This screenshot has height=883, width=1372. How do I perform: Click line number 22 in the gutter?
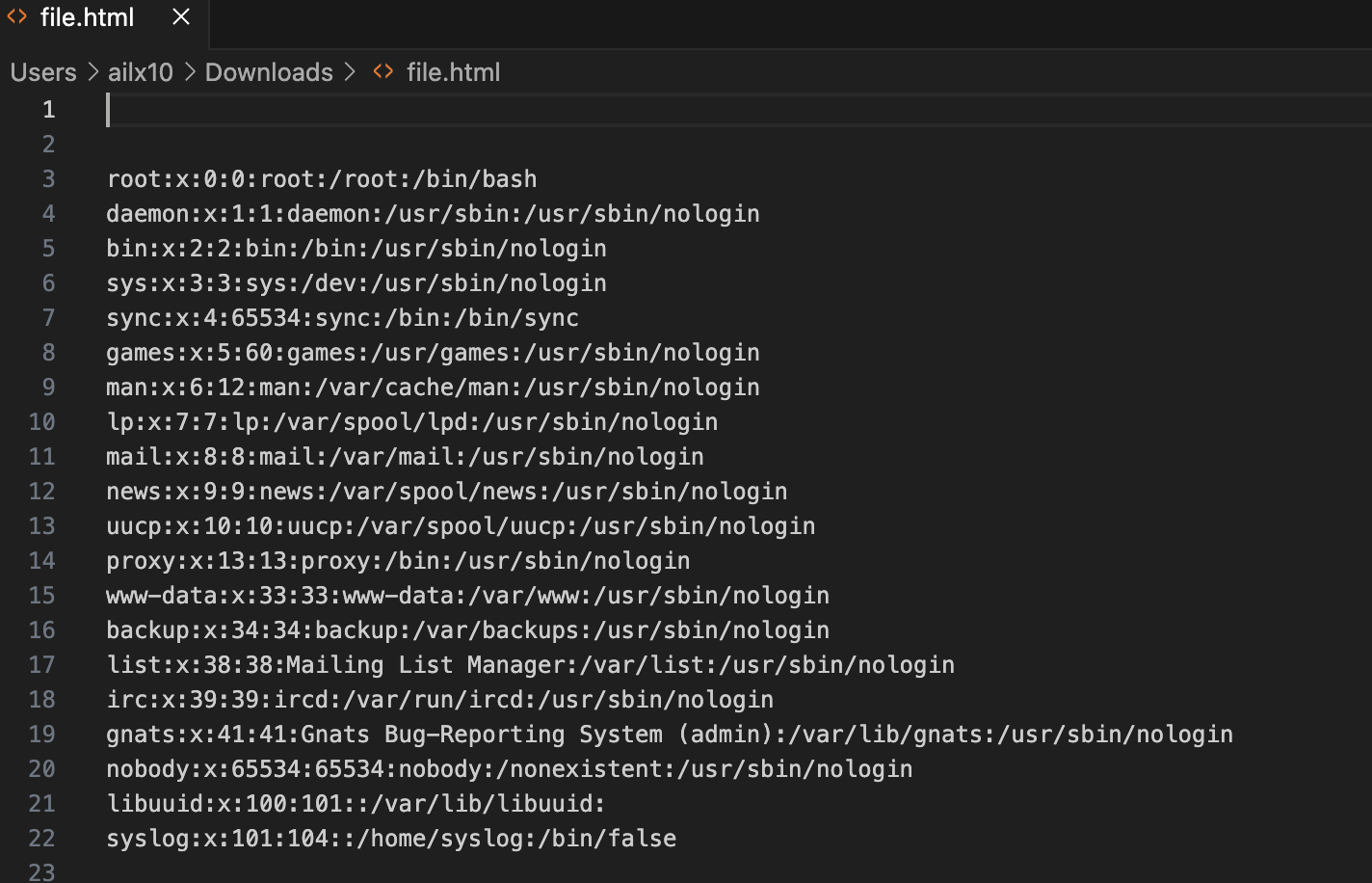(x=42, y=839)
